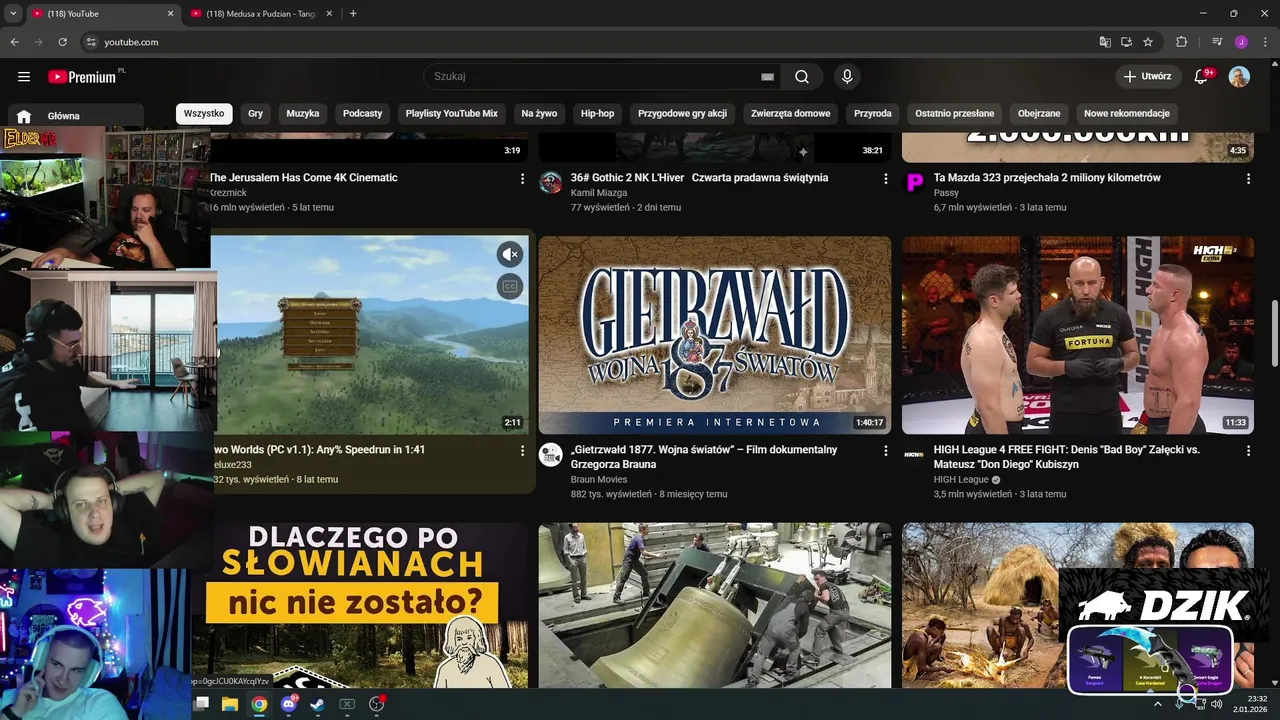The height and width of the screenshot is (720, 1280).
Task: Select the Podcasty filter chip
Action: pos(362,114)
